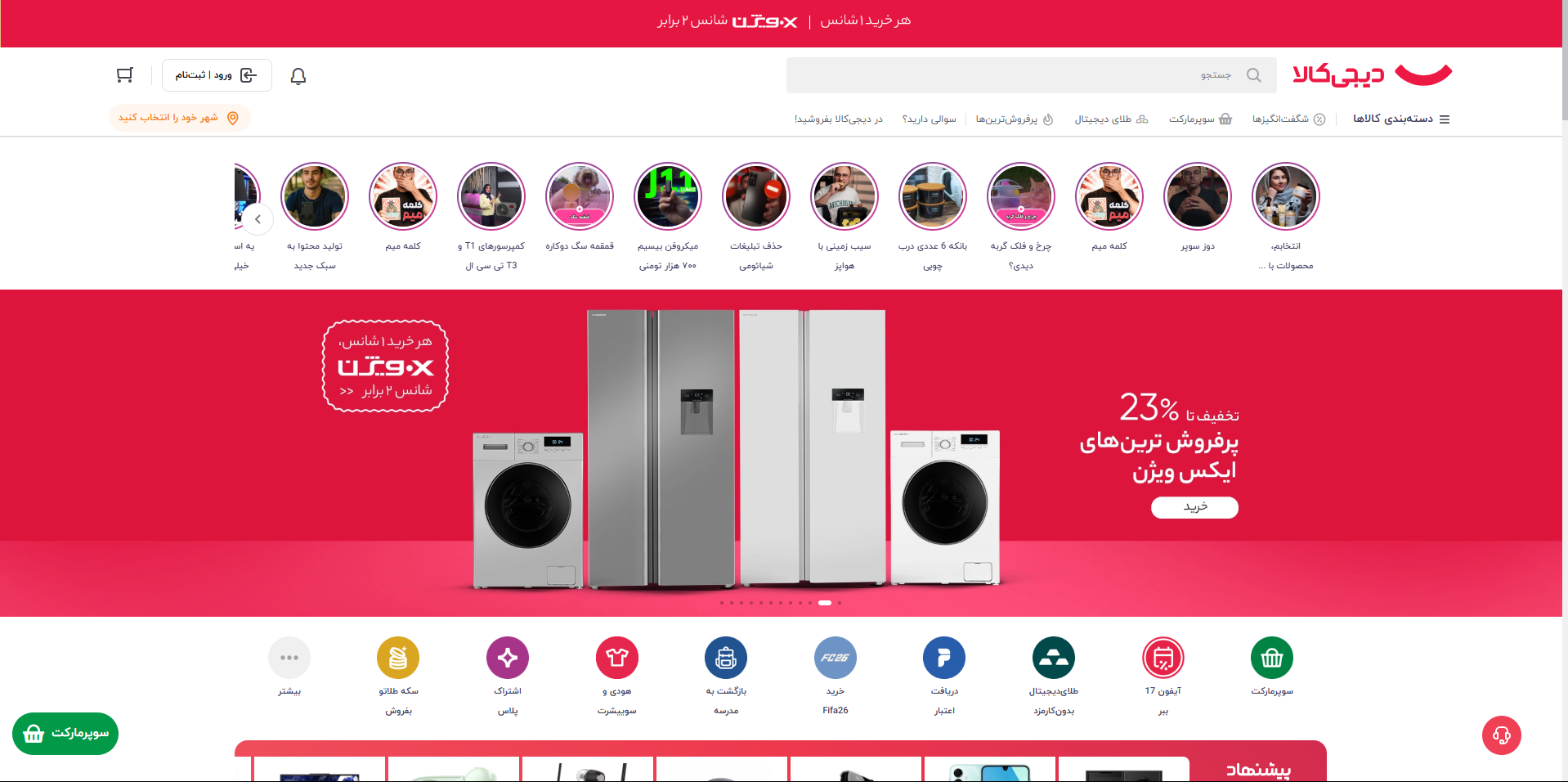1568x782 pixels.
Task: Open the digital gold icon shortcut
Action: point(1053,658)
